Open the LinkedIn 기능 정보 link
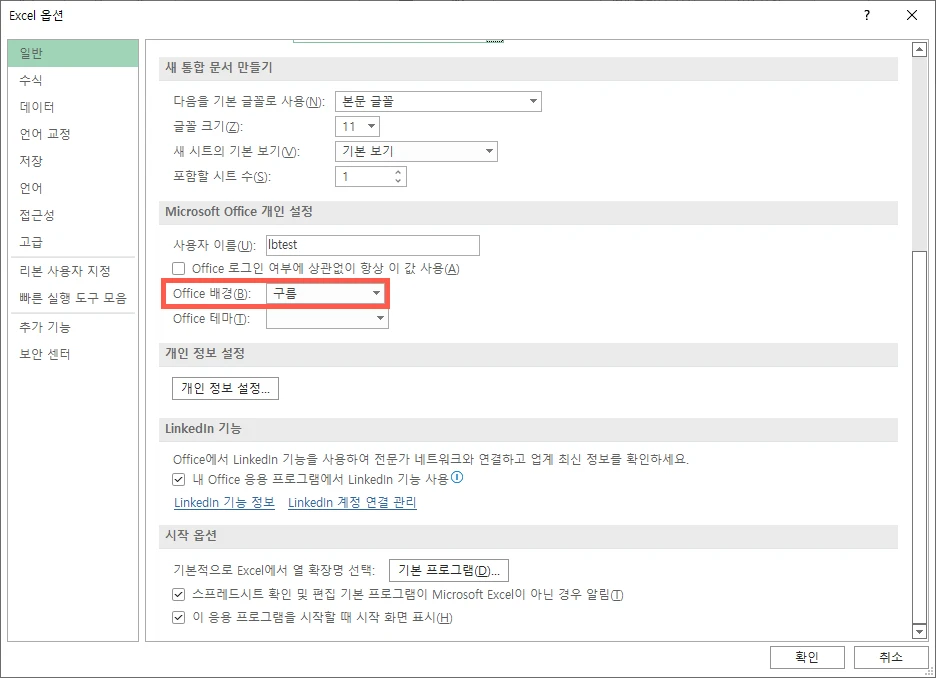The height and width of the screenshot is (678, 936). coord(224,503)
